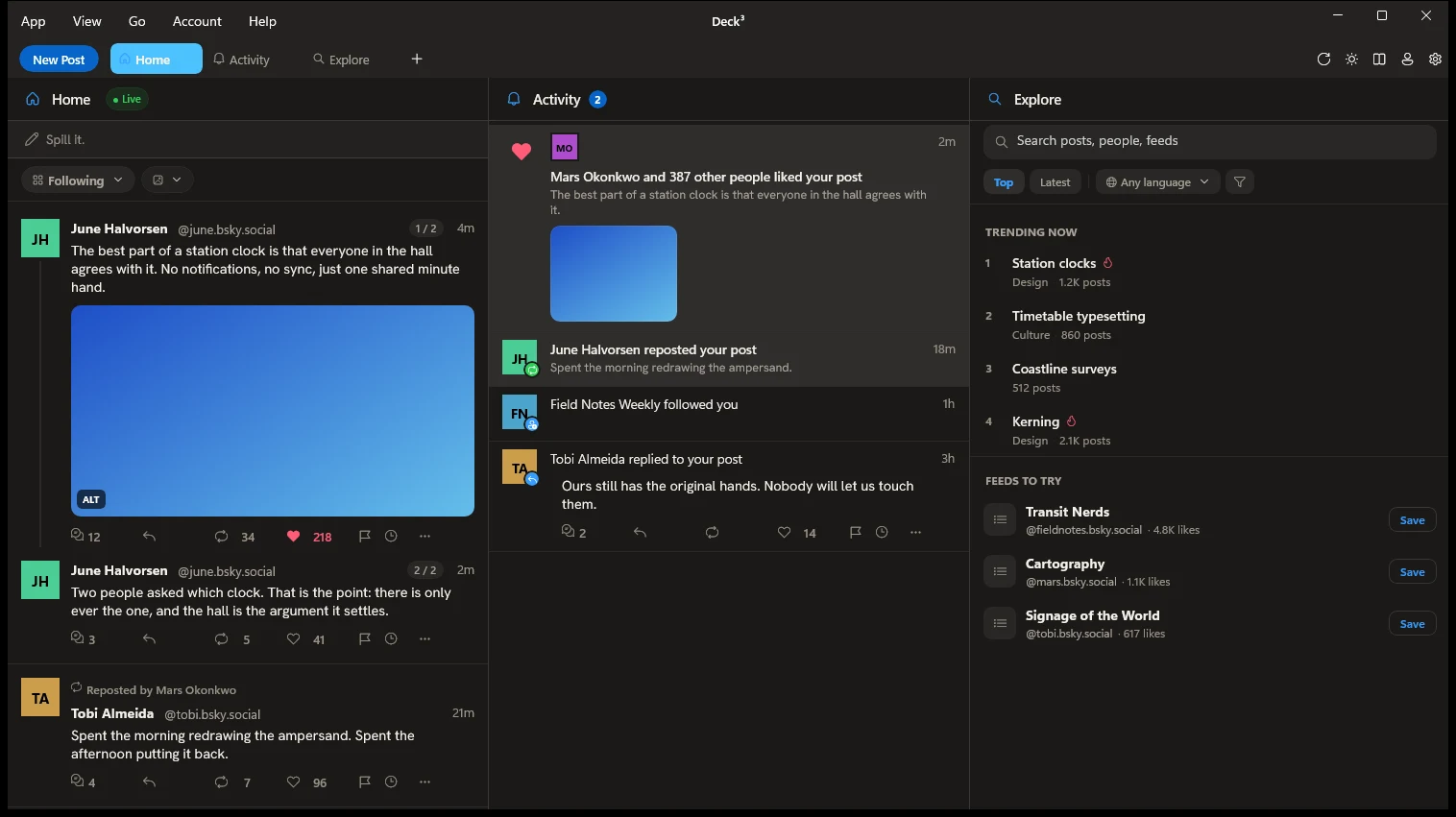
Task: Open the Account menu
Action: (197, 21)
